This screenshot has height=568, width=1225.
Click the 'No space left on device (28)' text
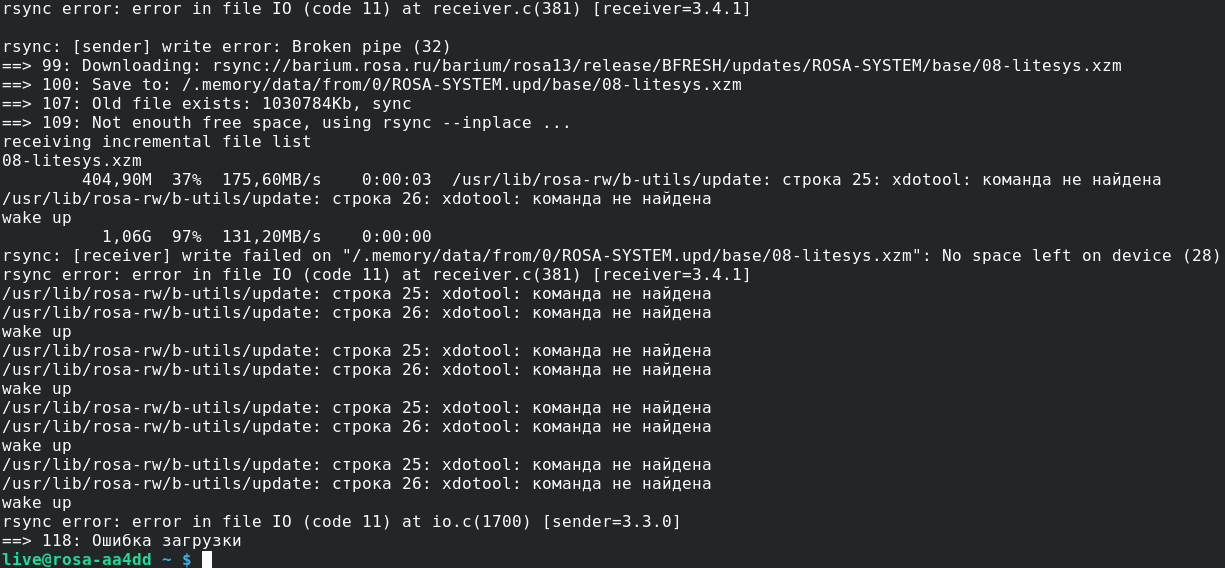[1081, 256]
